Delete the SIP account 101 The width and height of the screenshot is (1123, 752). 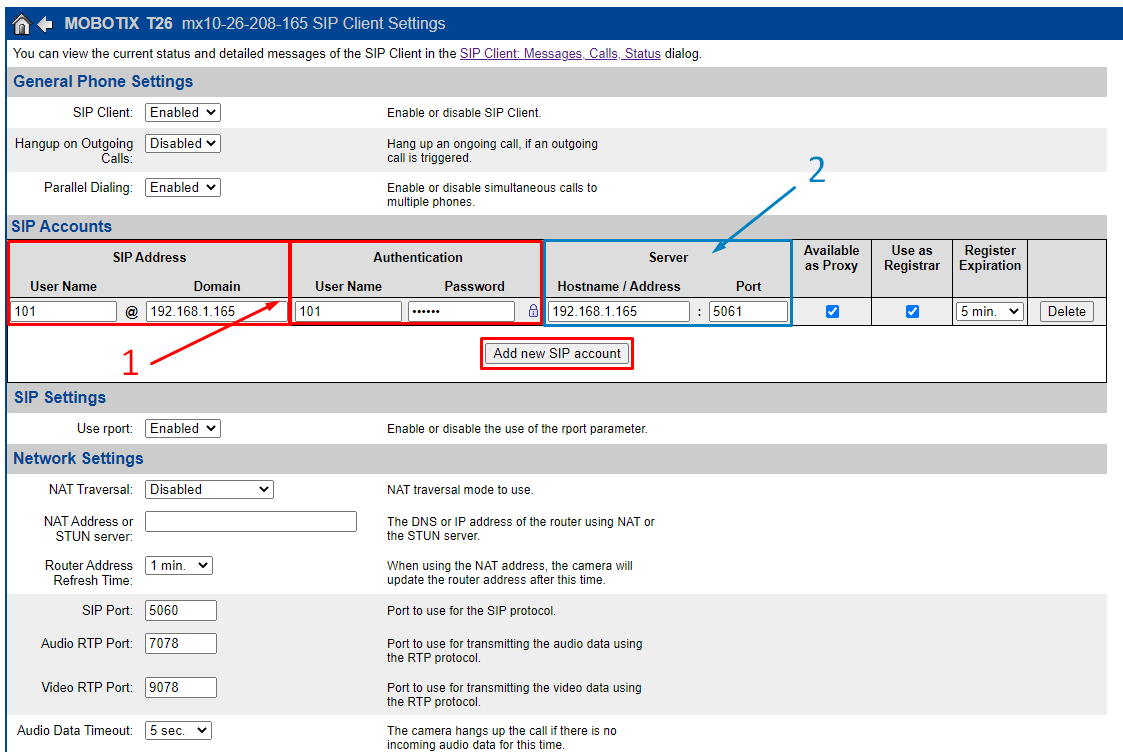1066,312
